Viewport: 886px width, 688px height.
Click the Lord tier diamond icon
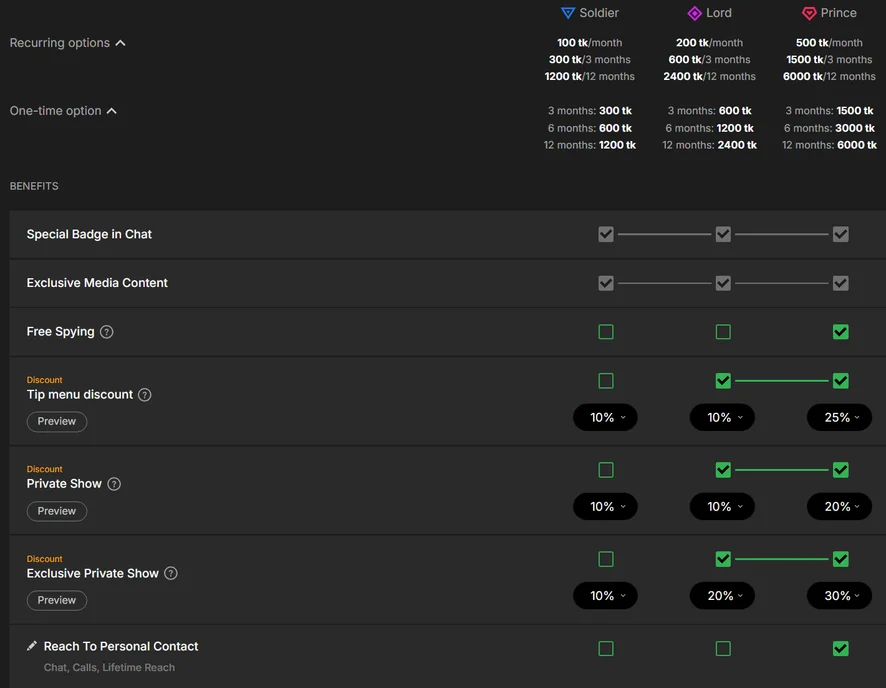click(x=694, y=13)
